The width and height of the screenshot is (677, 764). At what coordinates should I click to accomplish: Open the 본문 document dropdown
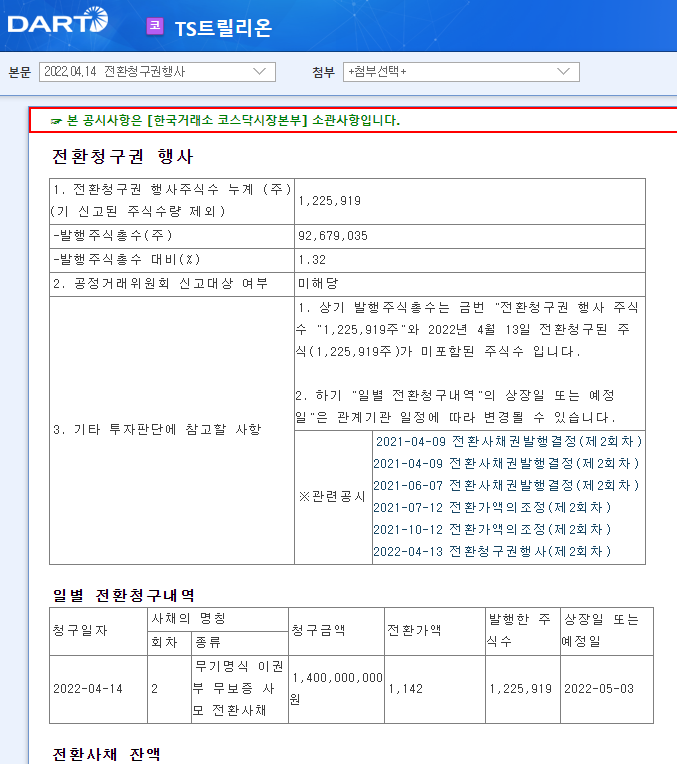coord(157,72)
